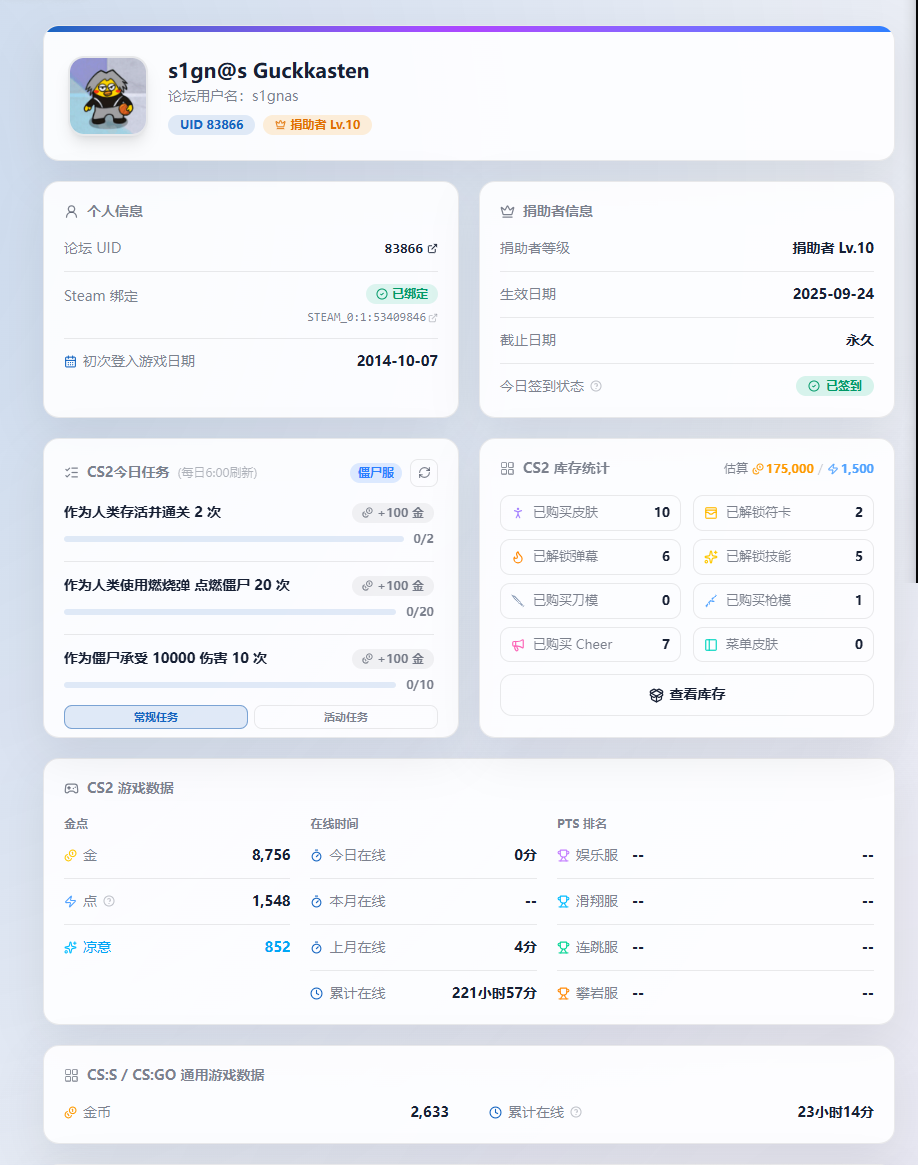The height and width of the screenshot is (1165, 918).
Task: Click the UID 83866 badge
Action: click(212, 125)
